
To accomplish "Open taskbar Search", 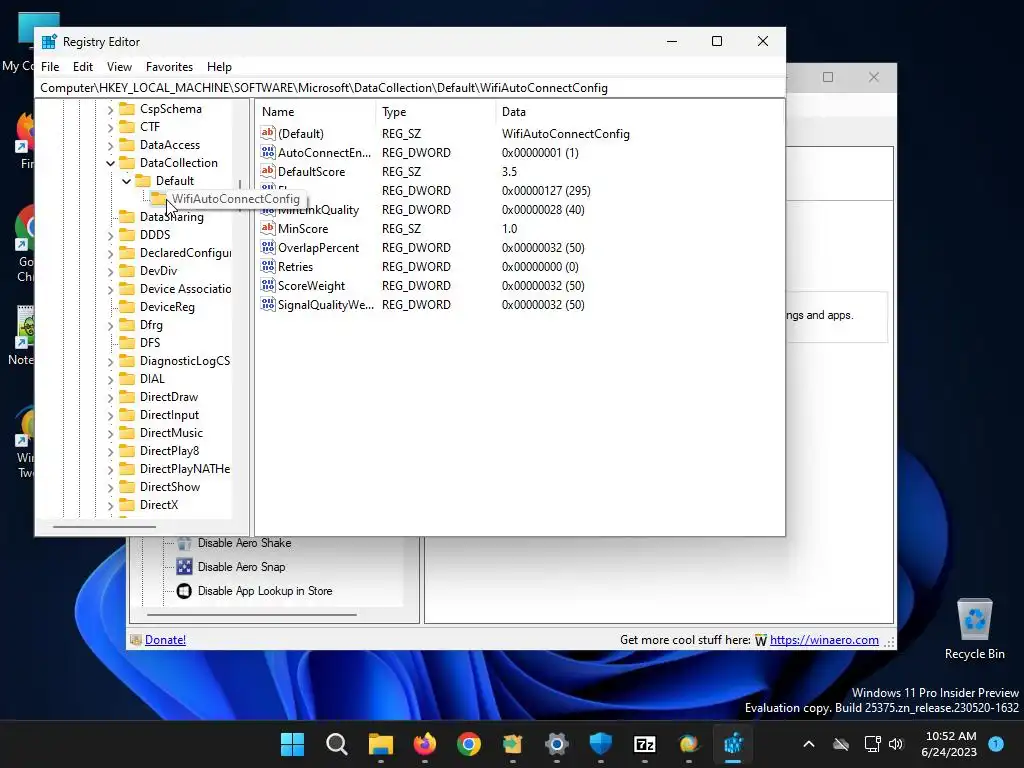I will 337,744.
